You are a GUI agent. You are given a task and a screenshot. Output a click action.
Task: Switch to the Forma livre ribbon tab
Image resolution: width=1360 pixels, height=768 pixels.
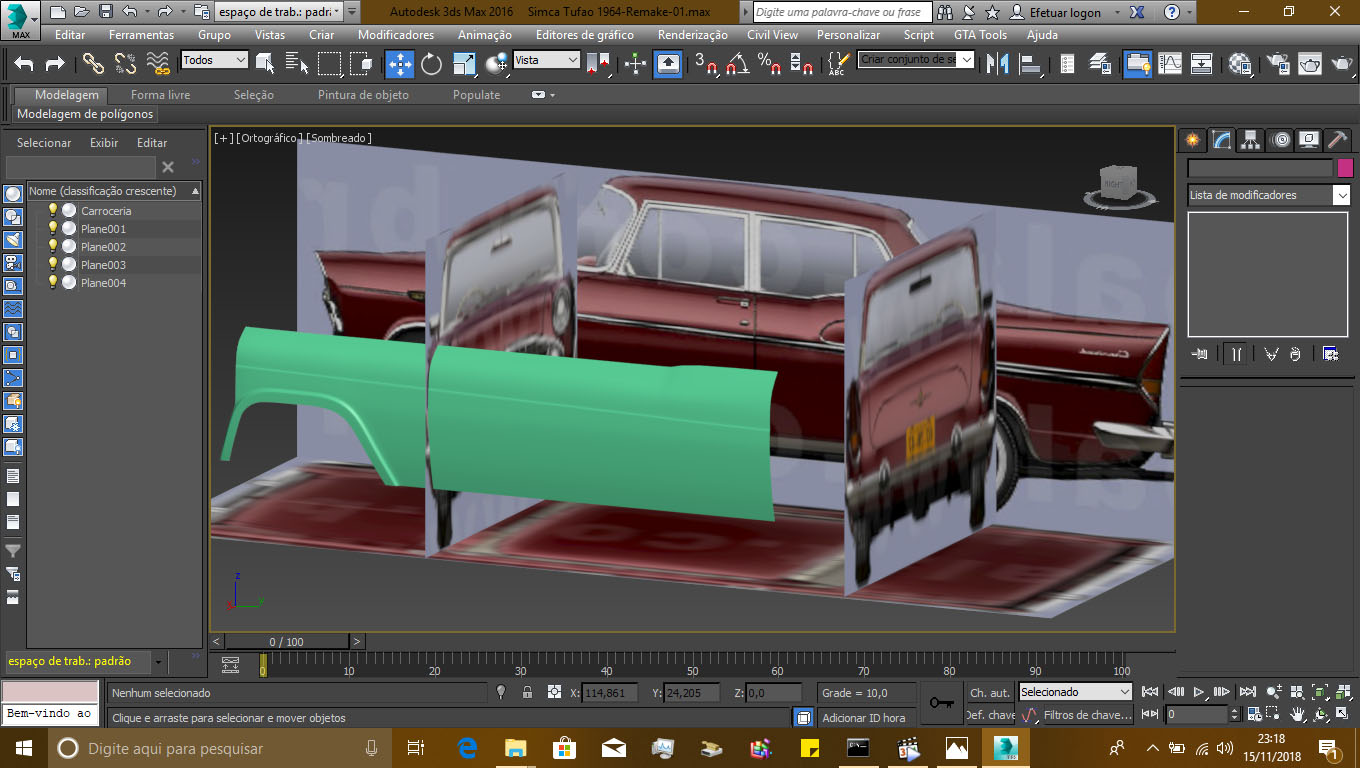(160, 95)
